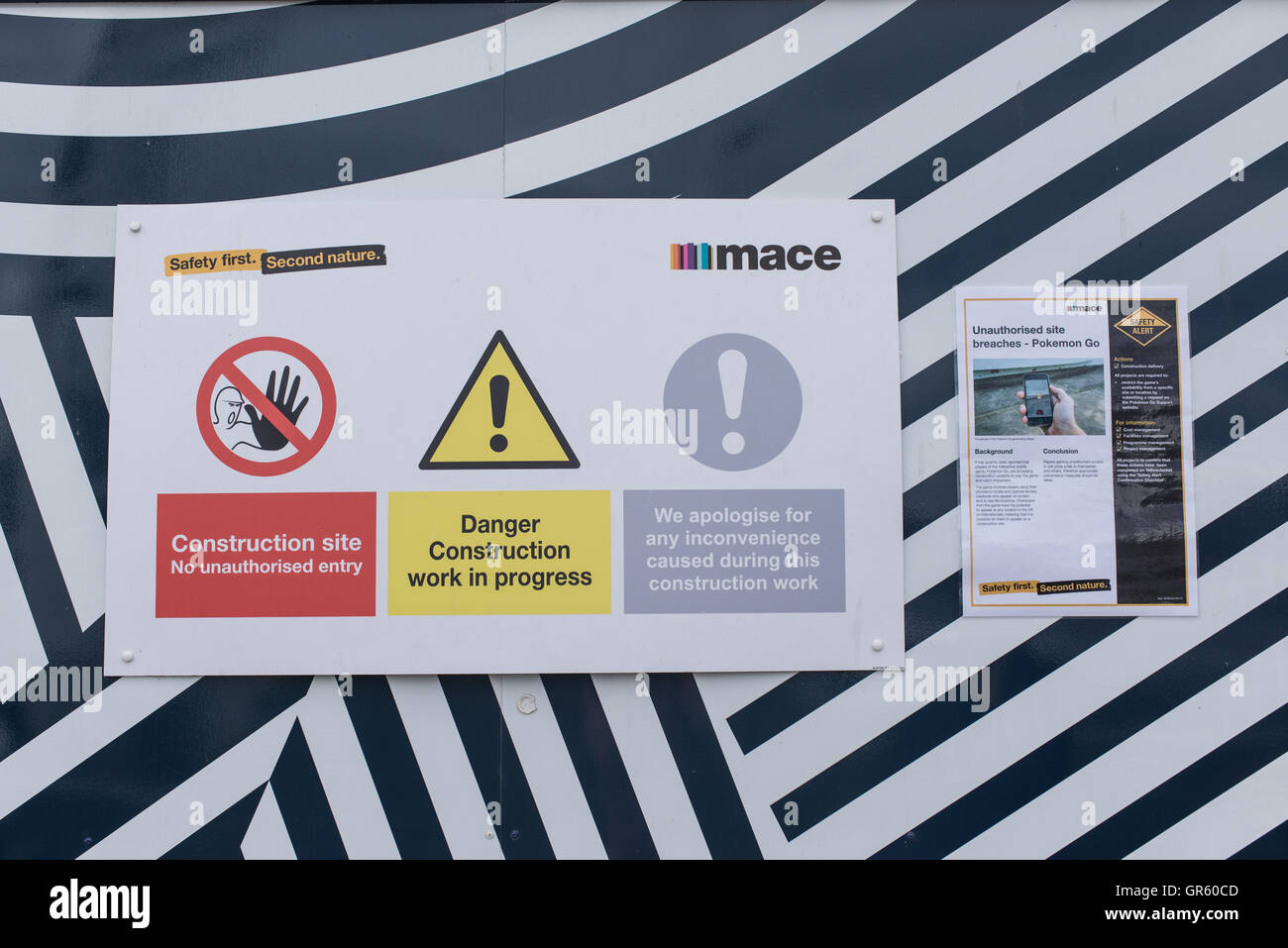Click the yellow 'Danger Construction work in progress' panel

point(498,552)
